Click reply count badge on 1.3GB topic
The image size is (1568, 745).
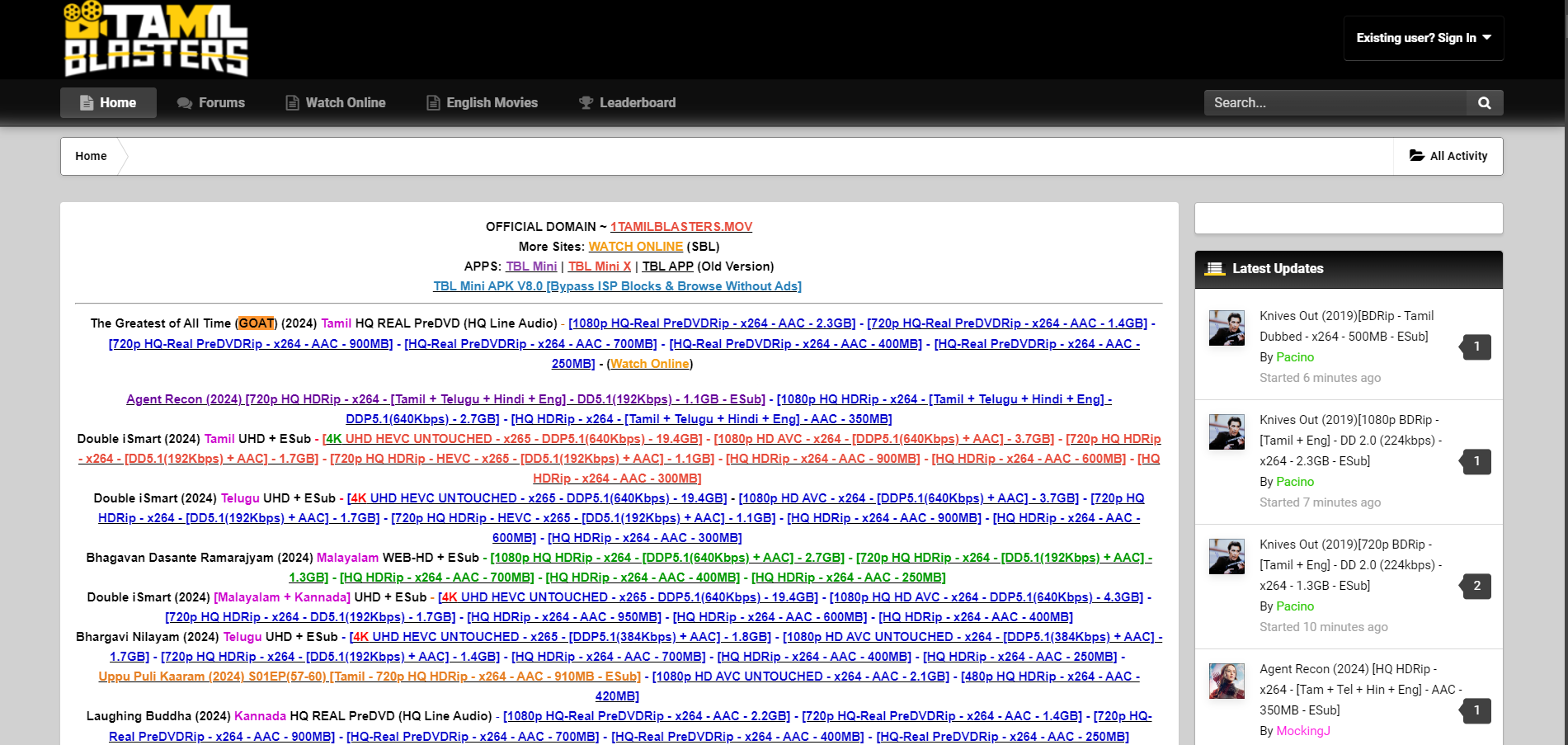point(1476,586)
